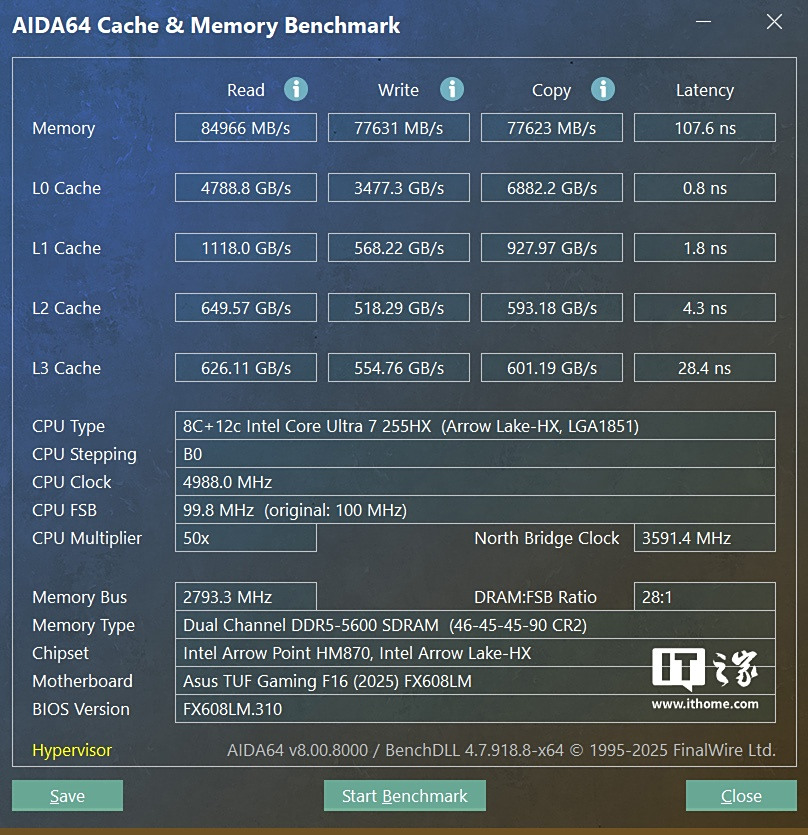808x835 pixels.
Task: Select L3 Cache Copy 601.19 GB/s
Action: [552, 367]
